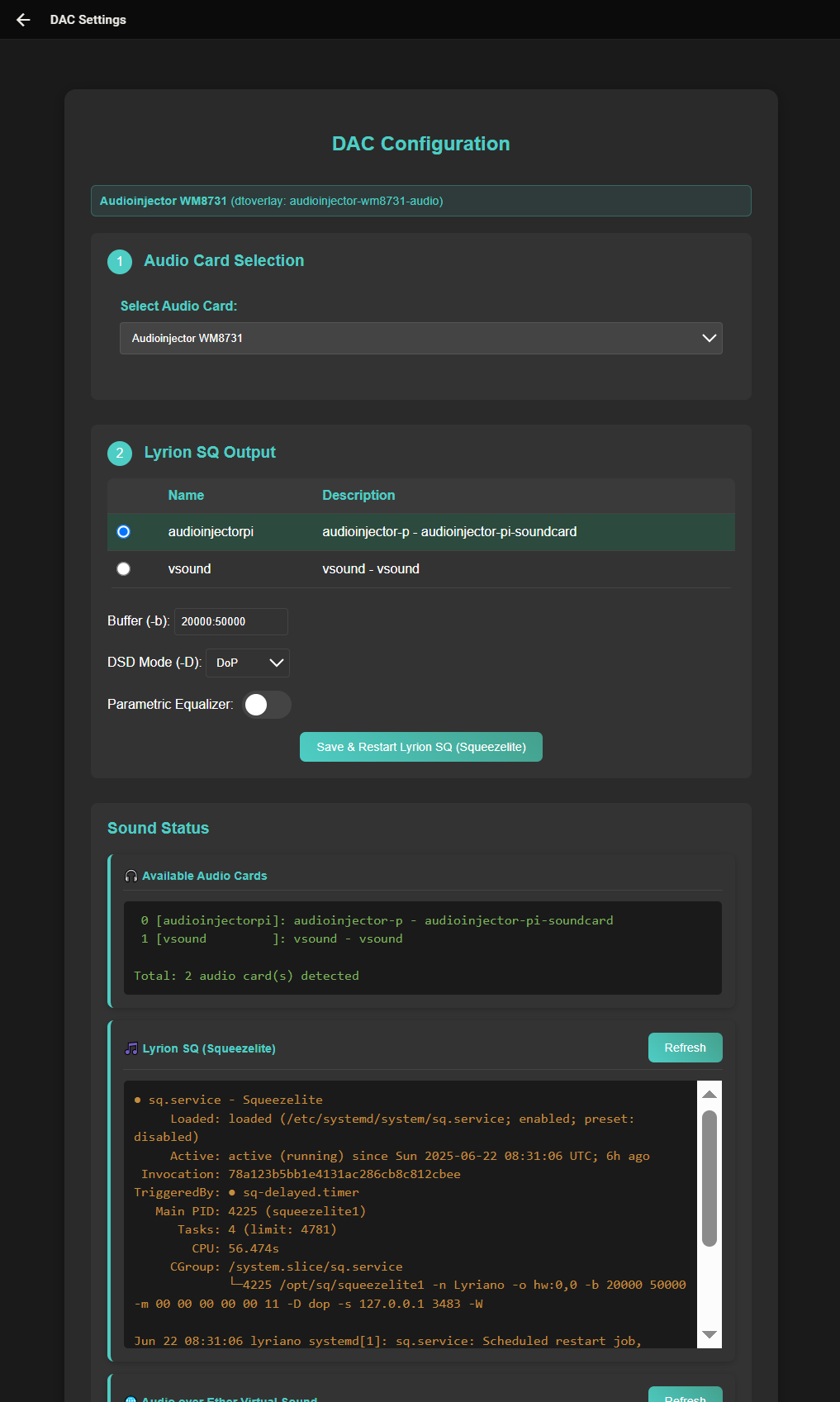Click the 'vsound' name cell
Viewport: 840px width, 1402px height.
[189, 569]
